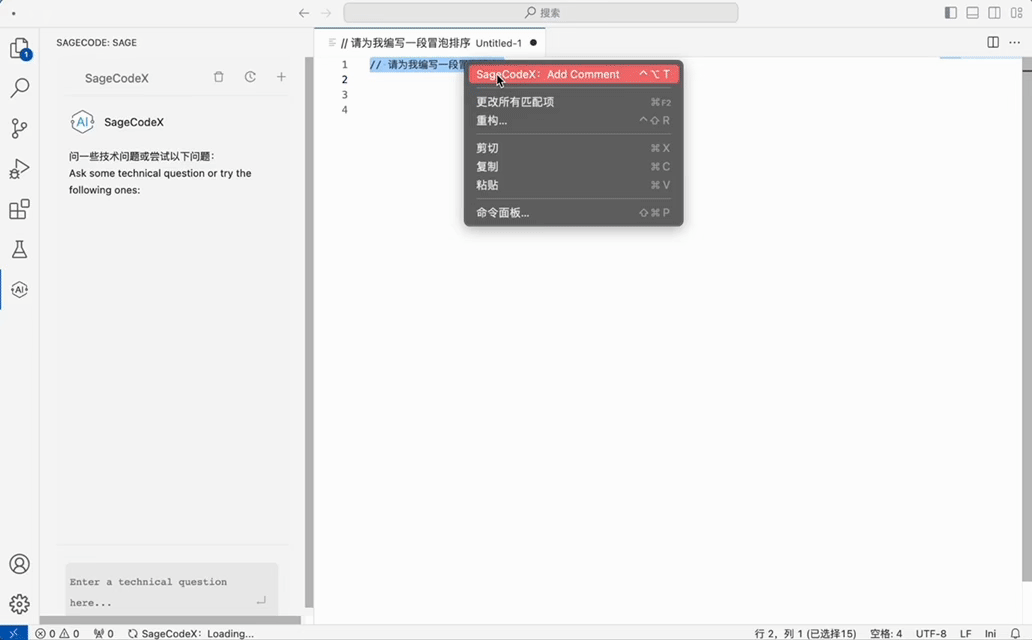Screen dimensions: 1032x640
Task: Open SageCodeX chat history
Action: pyautogui.click(x=250, y=77)
